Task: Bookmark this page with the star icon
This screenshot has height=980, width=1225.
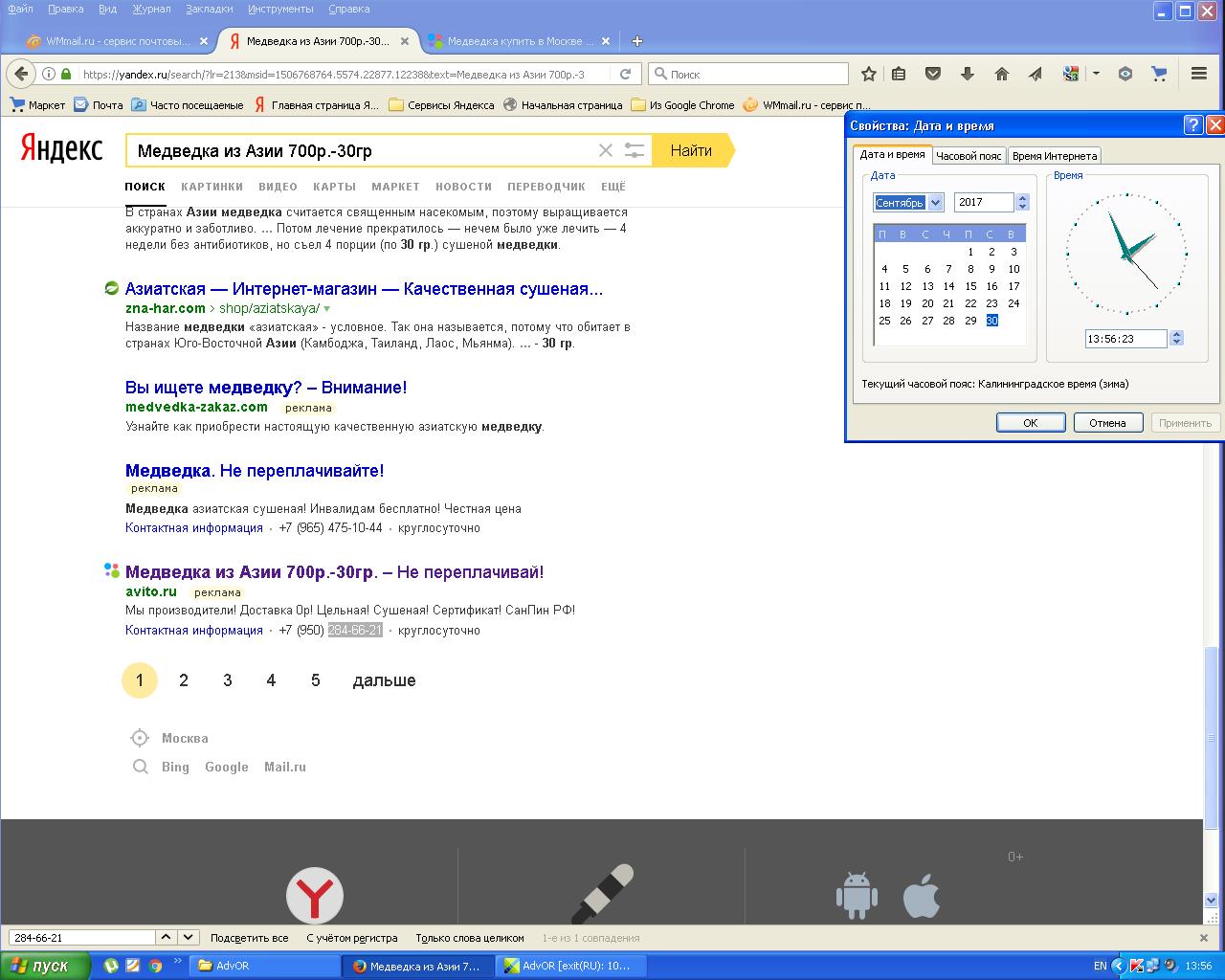Action: coord(869,74)
